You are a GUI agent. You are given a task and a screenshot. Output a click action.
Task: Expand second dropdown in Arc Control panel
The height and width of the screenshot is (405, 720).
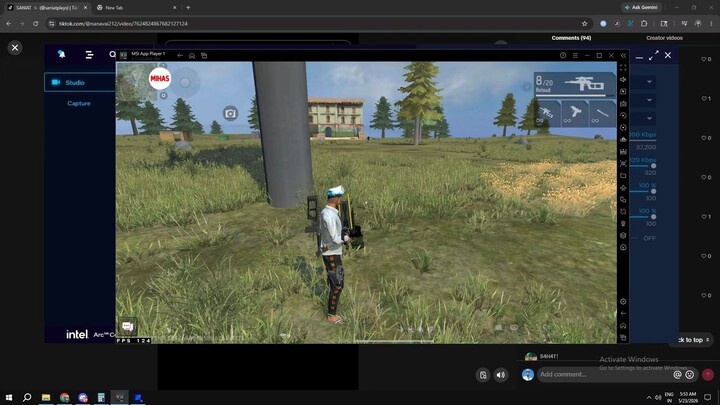click(649, 100)
